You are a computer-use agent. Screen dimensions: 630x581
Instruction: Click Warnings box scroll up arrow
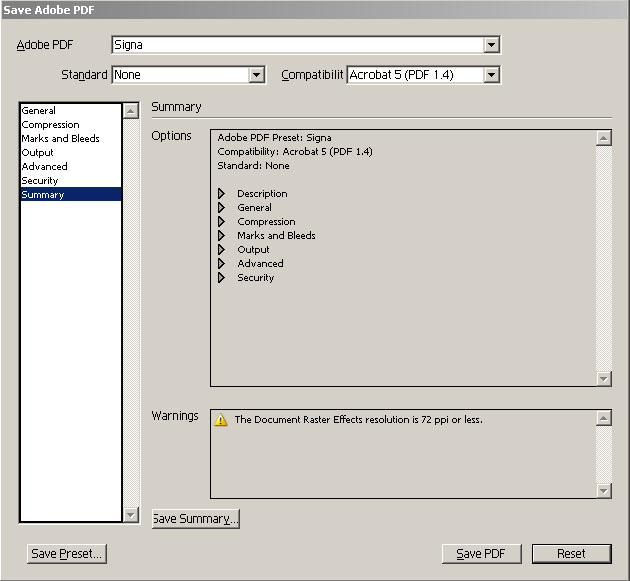coord(603,418)
